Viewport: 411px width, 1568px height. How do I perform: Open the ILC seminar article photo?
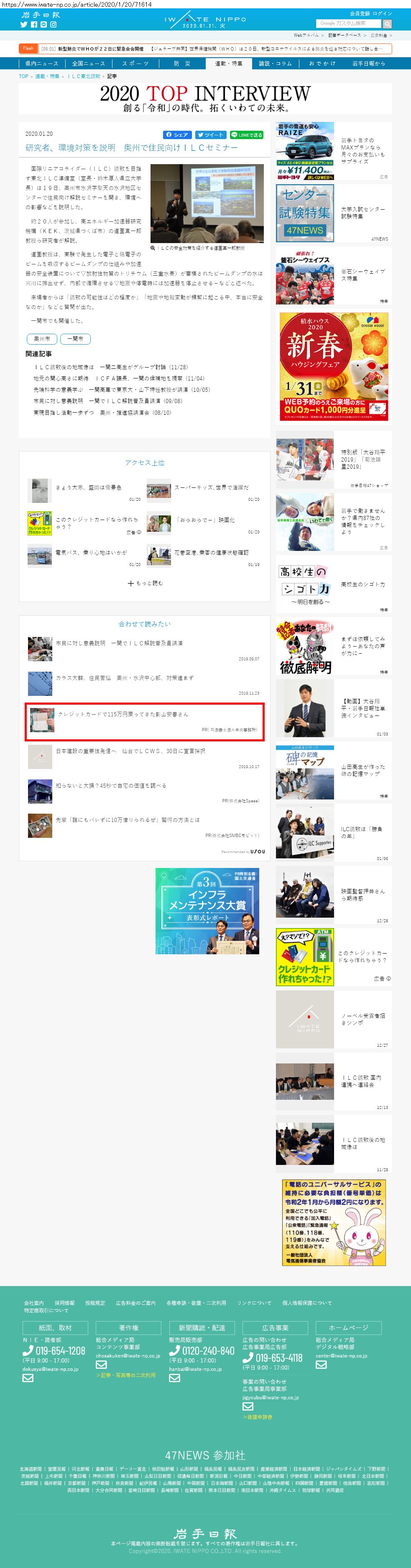click(207, 203)
